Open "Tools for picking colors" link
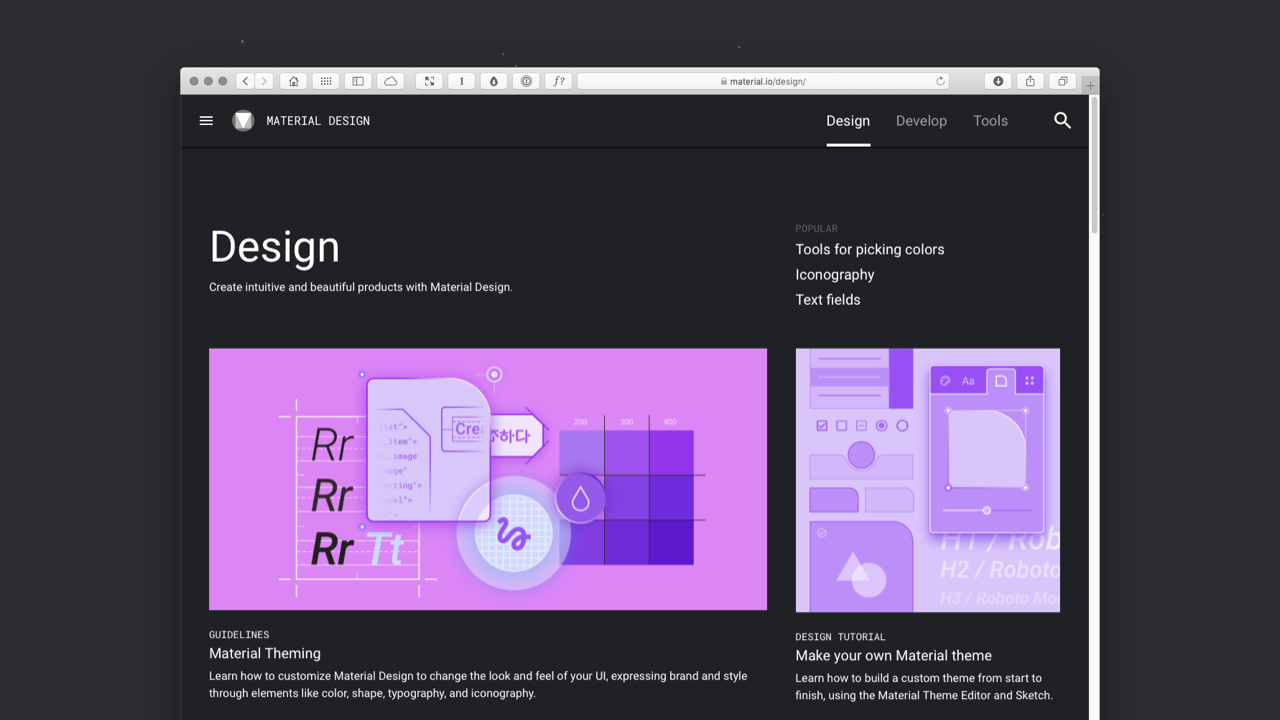The height and width of the screenshot is (720, 1280). click(870, 249)
